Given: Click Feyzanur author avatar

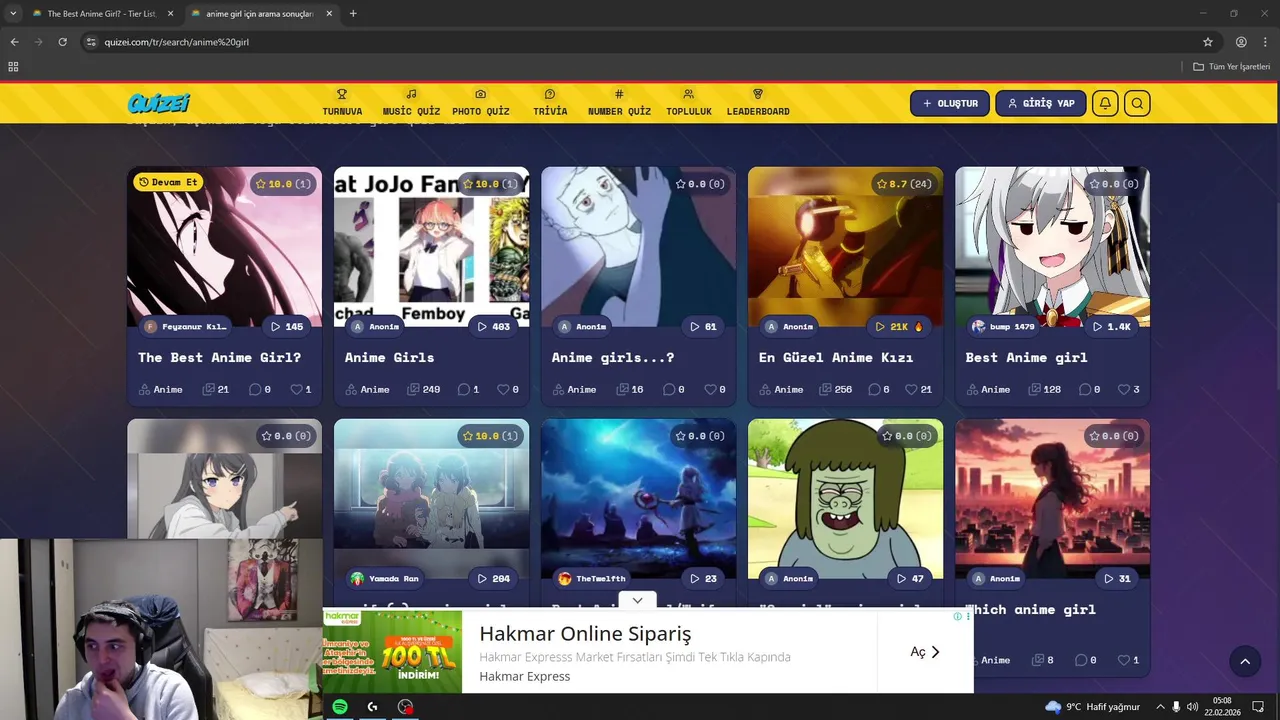Looking at the screenshot, I should click(x=151, y=327).
